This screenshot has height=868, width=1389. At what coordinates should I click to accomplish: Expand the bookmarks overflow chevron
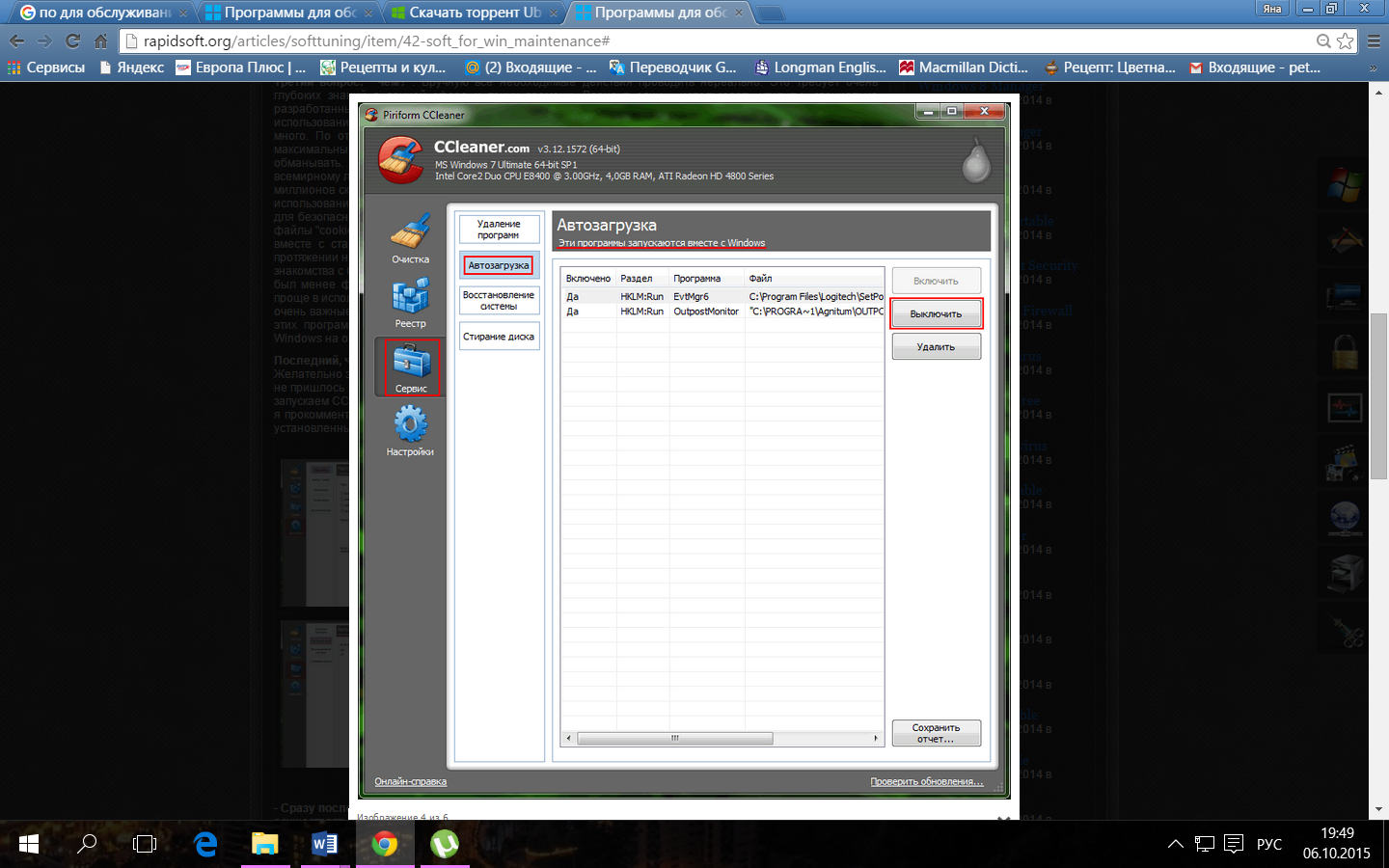[1374, 68]
